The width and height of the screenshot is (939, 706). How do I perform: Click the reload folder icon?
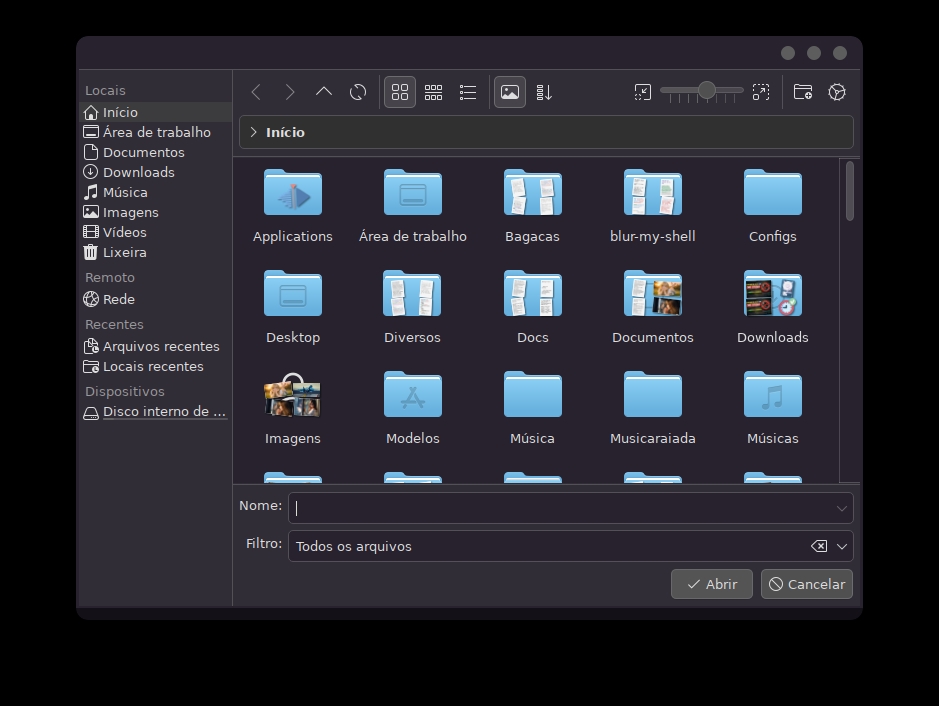point(358,92)
